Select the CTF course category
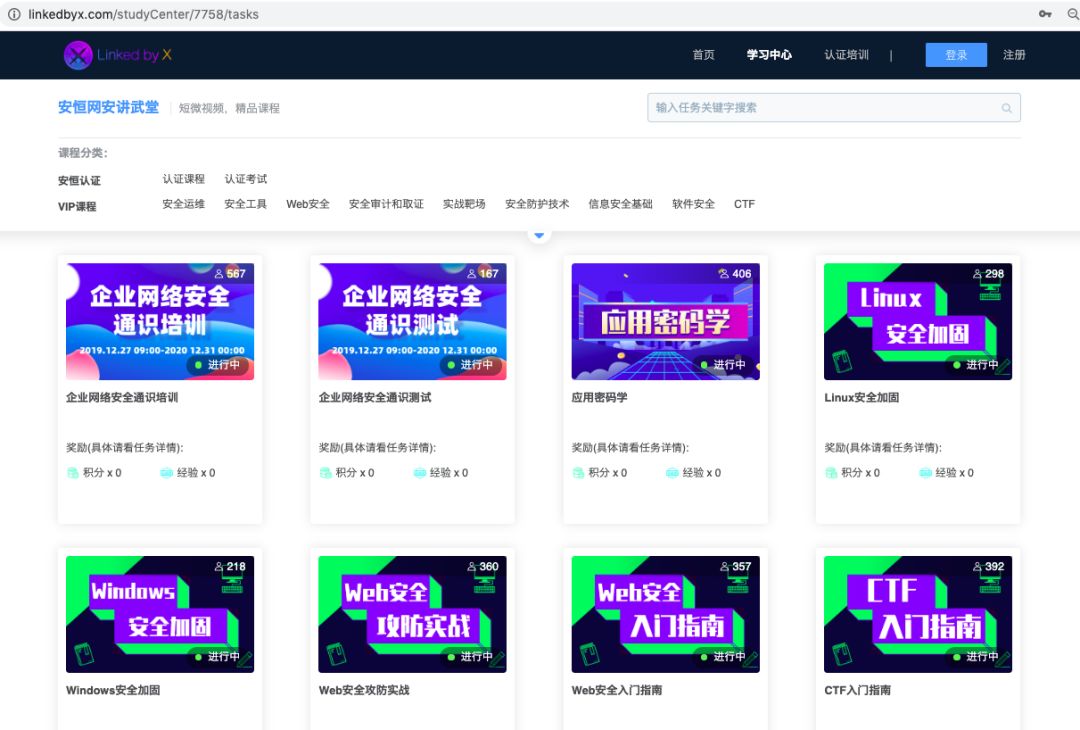Image resolution: width=1080 pixels, height=730 pixels. (744, 204)
